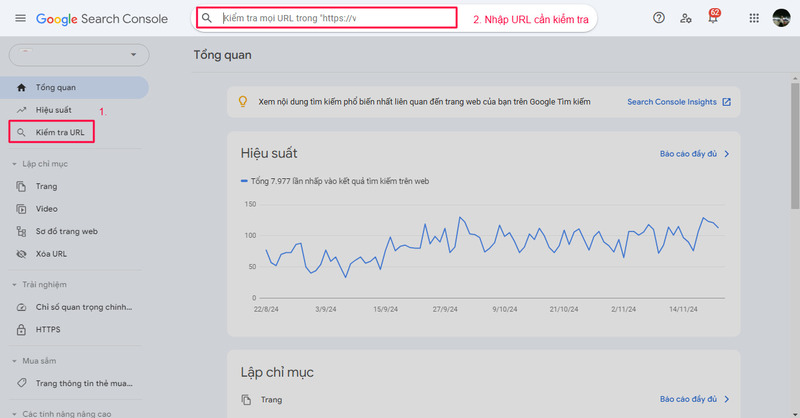Collapse the Lập chỉ mục section
This screenshot has width=800, height=418.
point(14,164)
